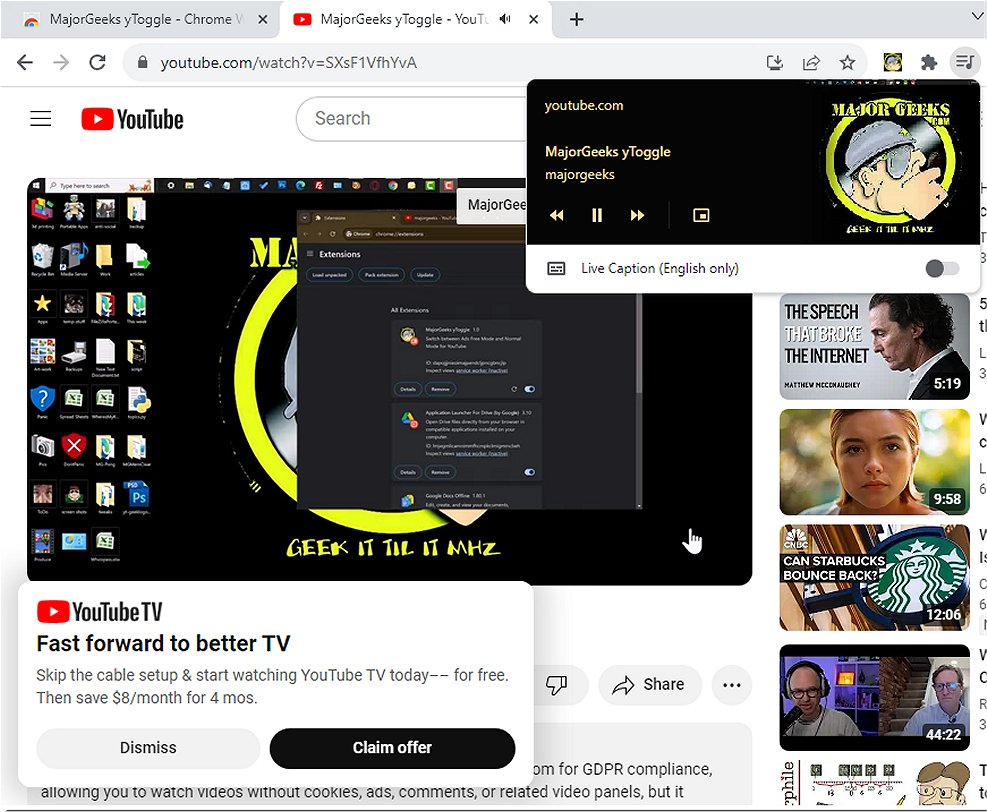
Task: Open the tab search dropdown arrow
Action: [x=977, y=17]
